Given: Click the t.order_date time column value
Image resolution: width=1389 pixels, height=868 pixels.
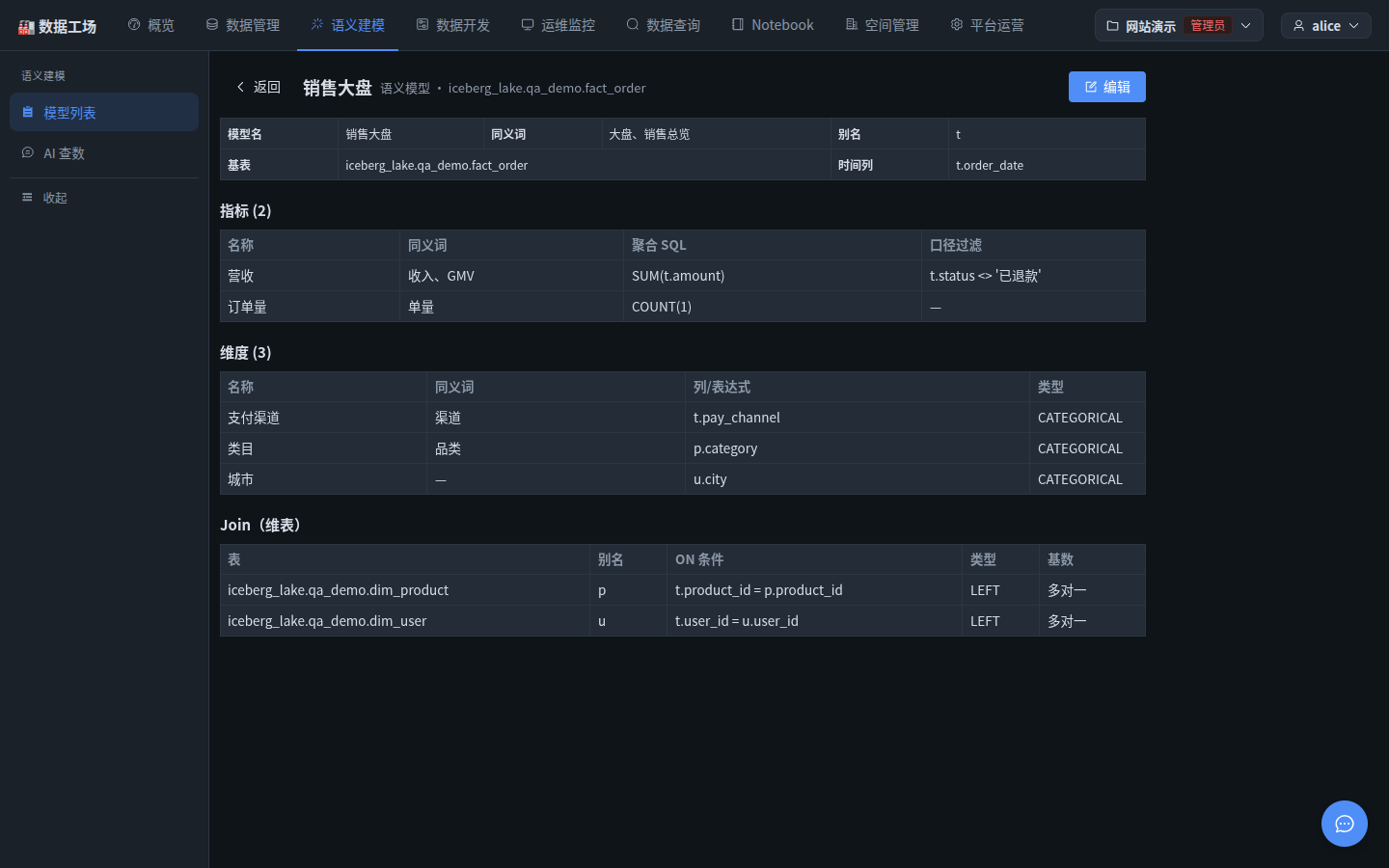Looking at the screenshot, I should (990, 165).
